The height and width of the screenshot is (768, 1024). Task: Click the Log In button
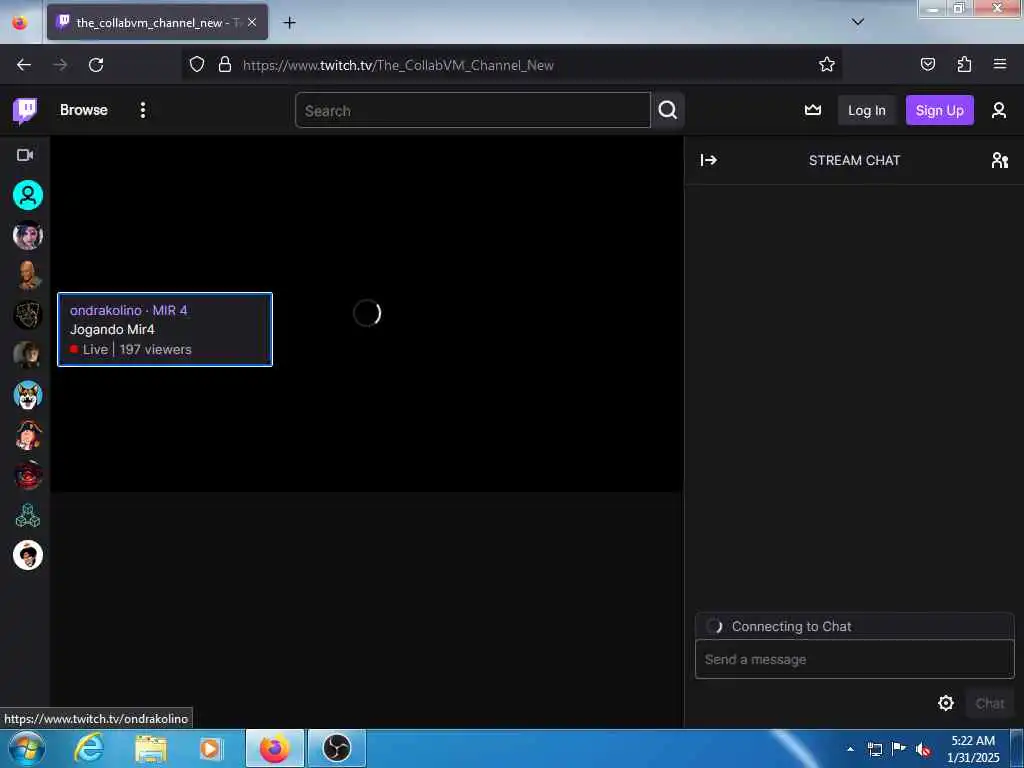click(867, 110)
